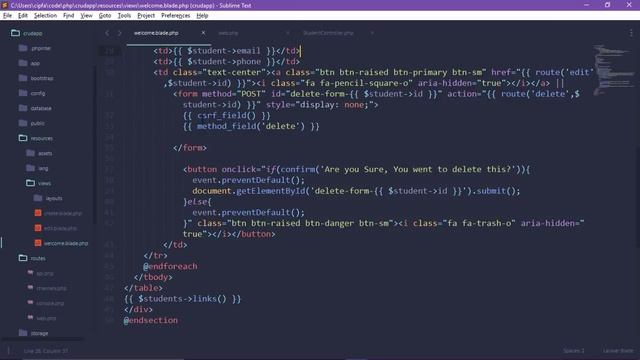
Task: Click the create.blade.php file icon
Action: (38, 213)
